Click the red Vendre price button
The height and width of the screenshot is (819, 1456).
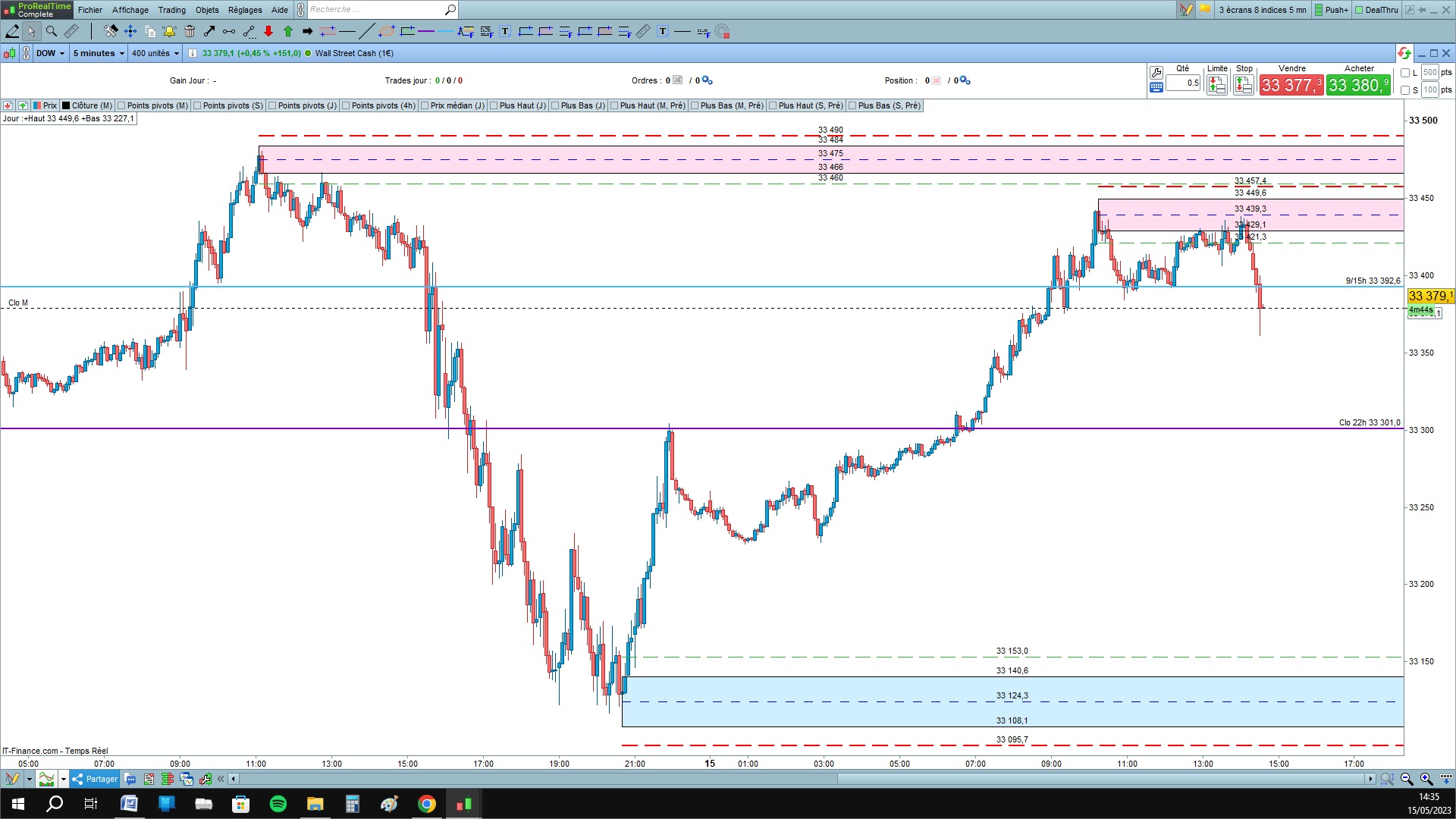(1291, 85)
